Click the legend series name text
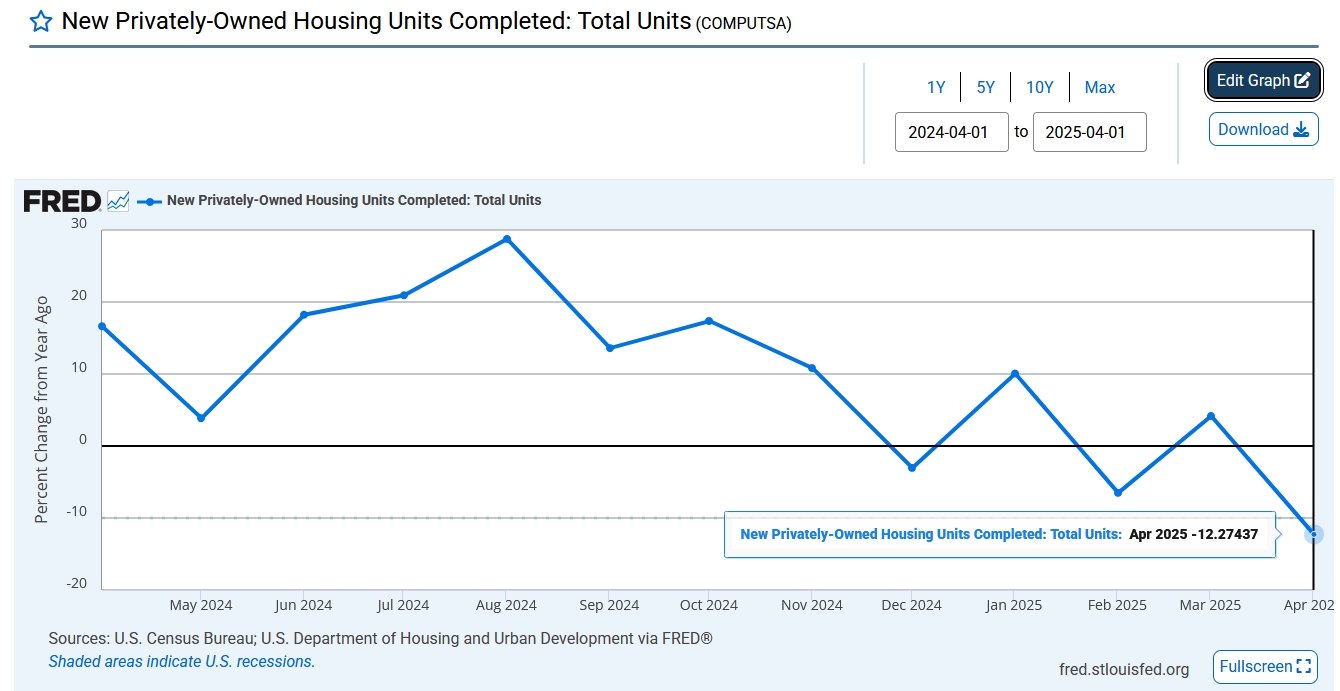The height and width of the screenshot is (691, 1340). 354,201
